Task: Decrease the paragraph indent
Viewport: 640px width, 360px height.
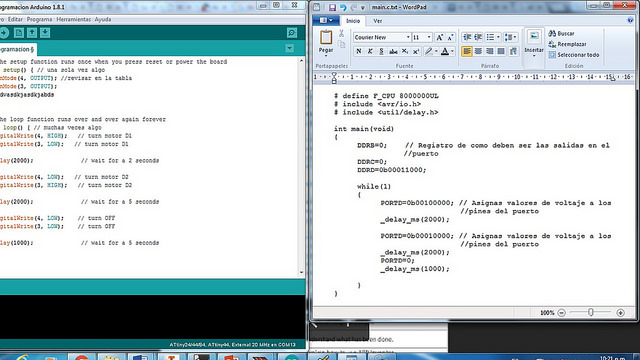Action: point(467,37)
